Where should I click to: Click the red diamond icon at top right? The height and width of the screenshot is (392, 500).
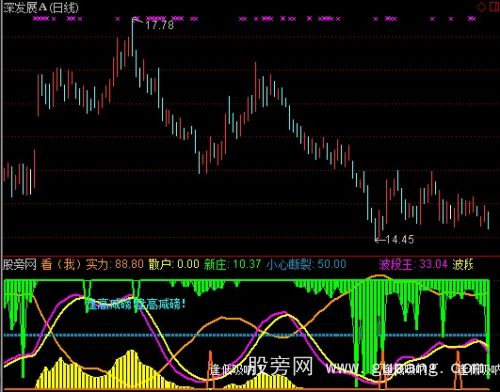(481, 7)
